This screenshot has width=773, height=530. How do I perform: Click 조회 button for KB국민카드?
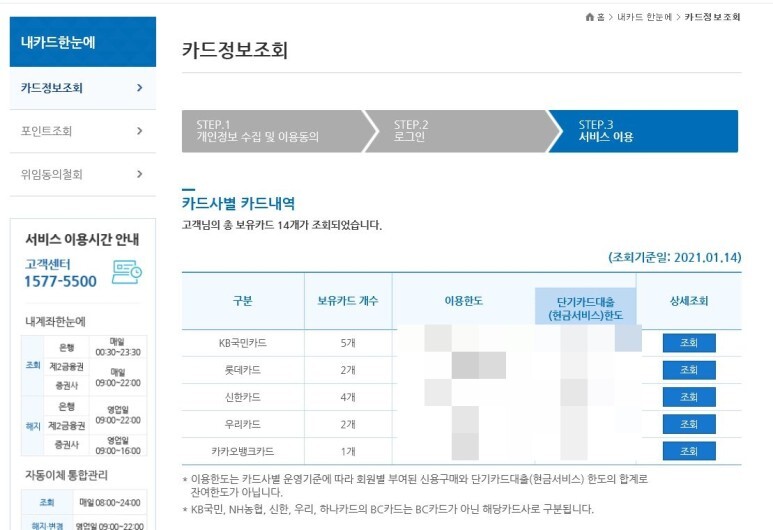689,343
